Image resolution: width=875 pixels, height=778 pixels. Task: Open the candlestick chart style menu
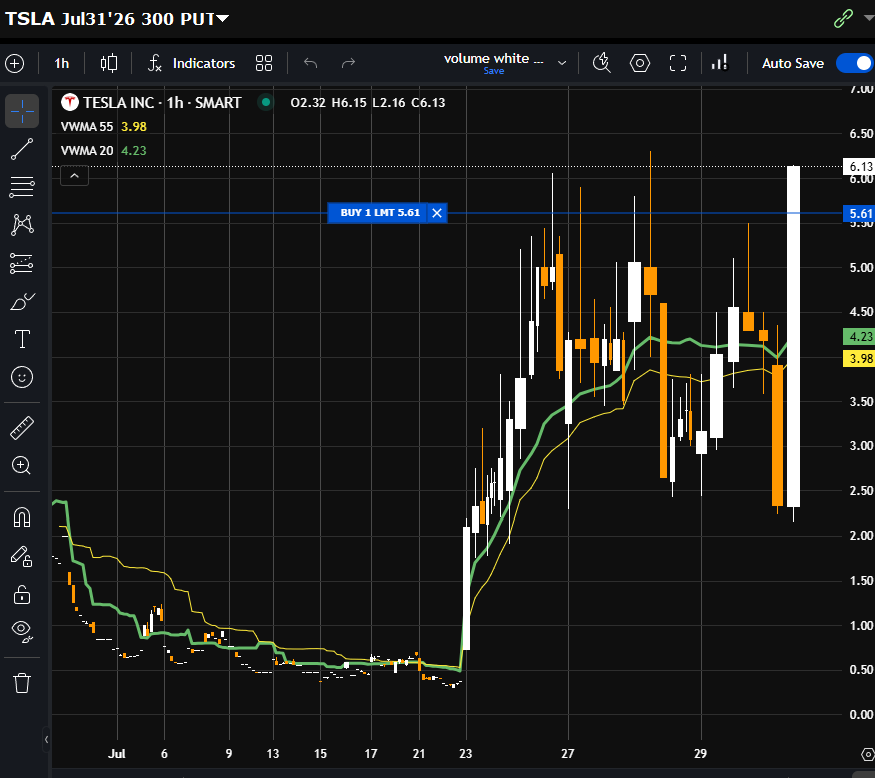[109, 63]
